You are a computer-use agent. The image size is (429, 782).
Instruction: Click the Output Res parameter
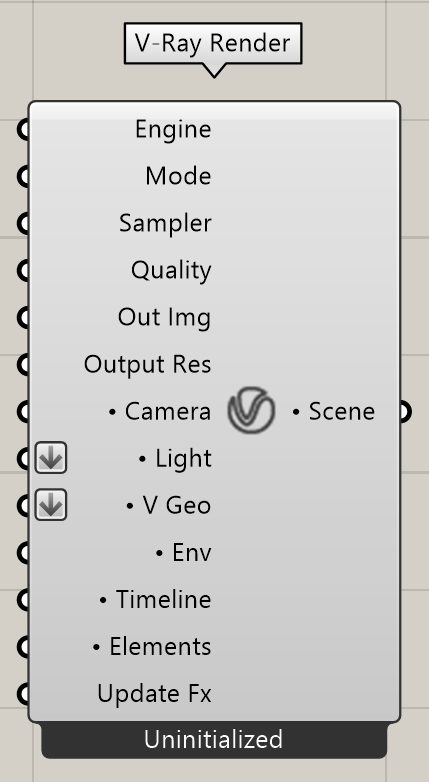click(x=148, y=365)
